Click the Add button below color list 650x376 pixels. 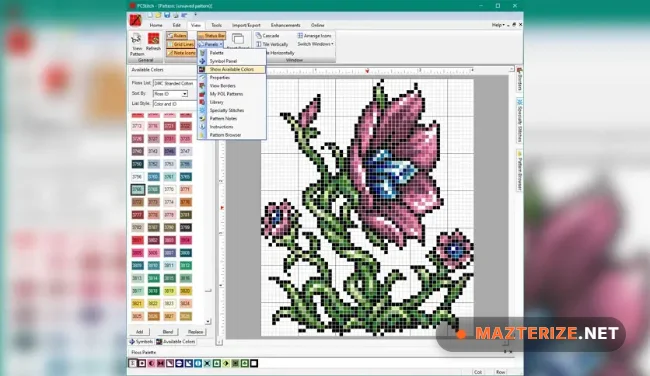coord(140,332)
